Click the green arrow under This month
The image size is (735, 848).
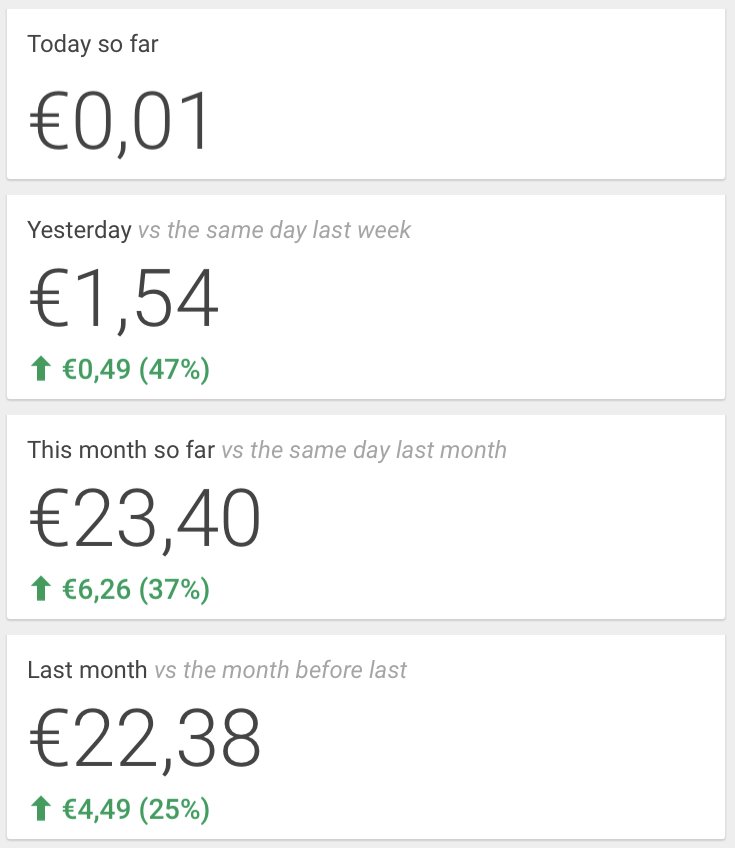[41, 589]
